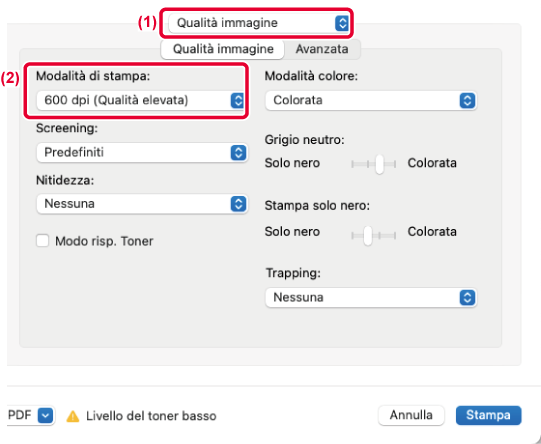Click the stepper arrows on Qualità immagine popup

tap(342, 23)
